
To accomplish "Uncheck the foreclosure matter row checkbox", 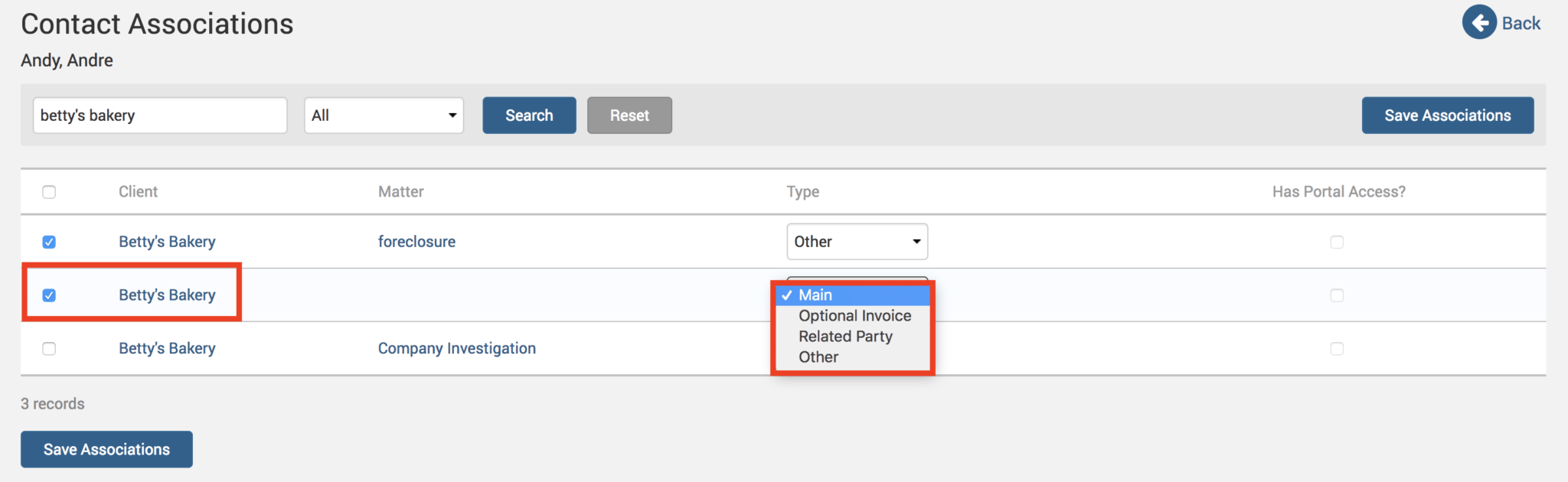I will point(49,242).
